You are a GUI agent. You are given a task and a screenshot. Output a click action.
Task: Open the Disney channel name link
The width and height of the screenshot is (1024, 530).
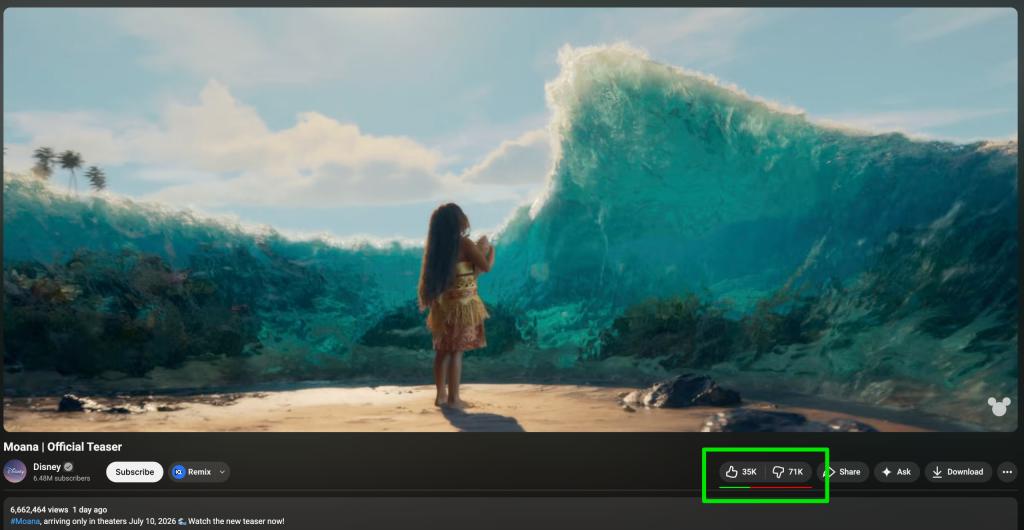[47, 467]
